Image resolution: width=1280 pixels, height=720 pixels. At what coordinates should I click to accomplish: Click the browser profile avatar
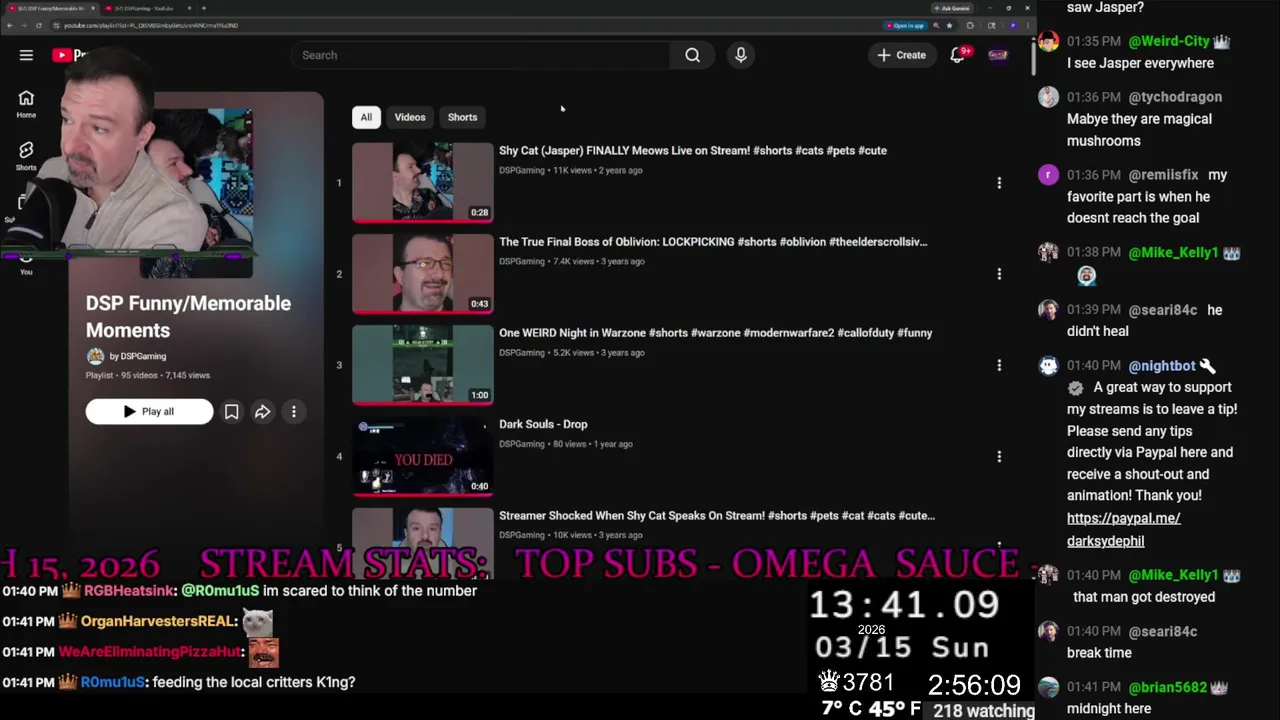[x=1013, y=25]
